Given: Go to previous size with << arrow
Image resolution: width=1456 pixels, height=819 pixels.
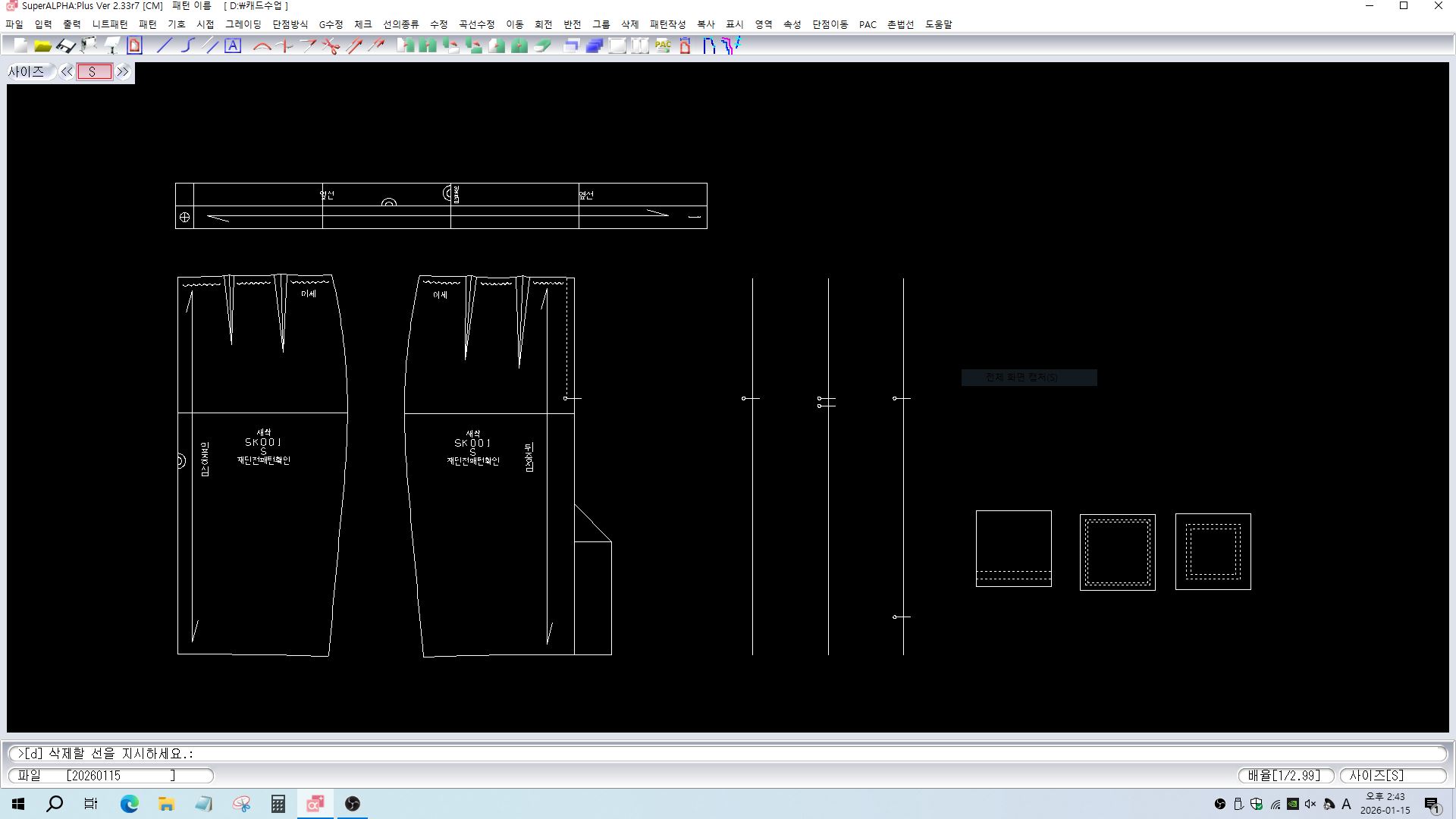Looking at the screenshot, I should 67,72.
